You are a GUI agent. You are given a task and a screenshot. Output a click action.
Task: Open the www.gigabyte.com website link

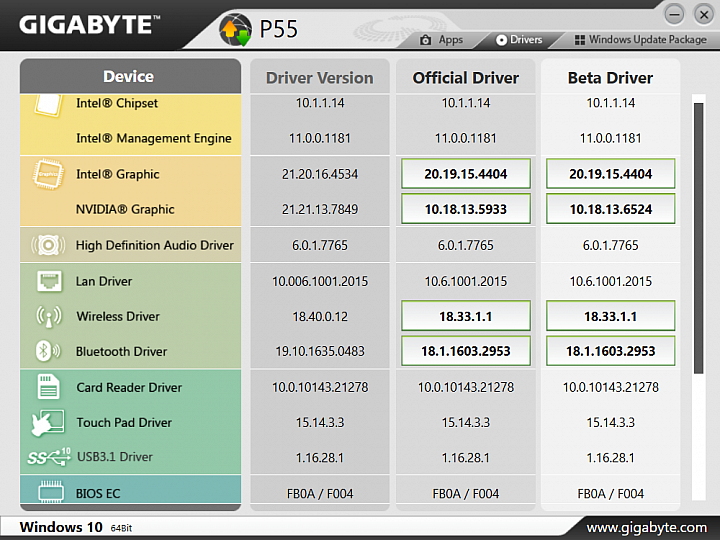(x=646, y=527)
